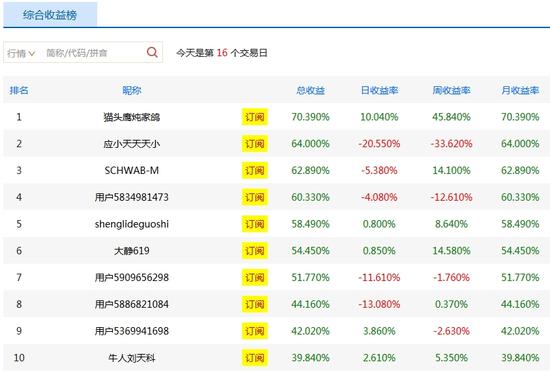
Task: Click daily return value 10.040%
Action: point(379,117)
